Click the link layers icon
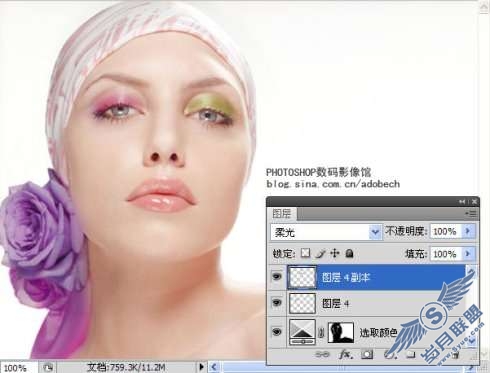The height and width of the screenshot is (373, 490). [322, 355]
